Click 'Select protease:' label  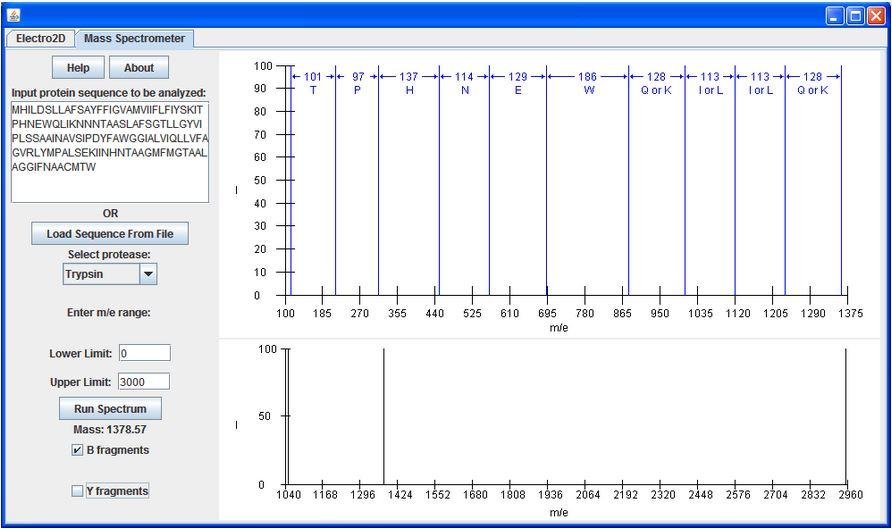pyautogui.click(x=109, y=254)
